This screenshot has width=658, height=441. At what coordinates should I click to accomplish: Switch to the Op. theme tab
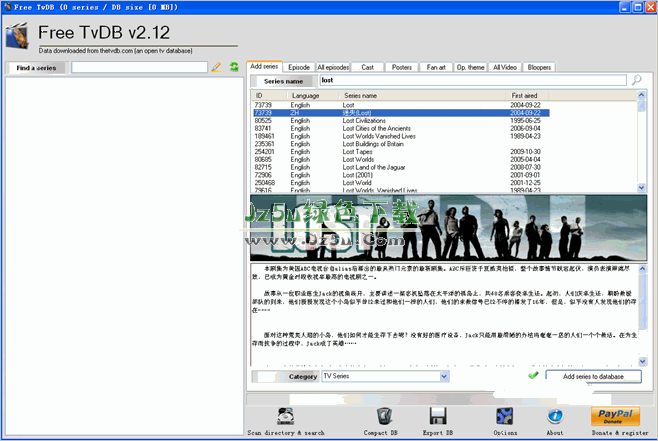tap(470, 67)
